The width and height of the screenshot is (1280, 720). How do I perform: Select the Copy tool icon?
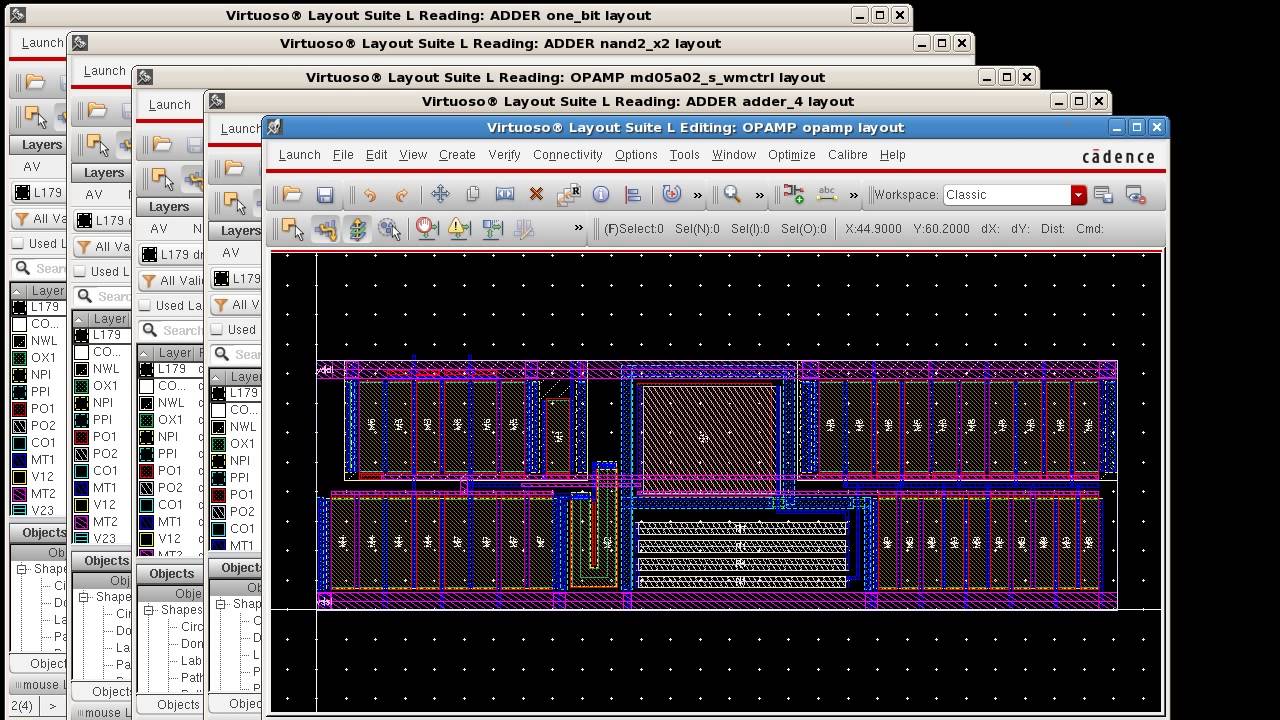click(x=472, y=195)
